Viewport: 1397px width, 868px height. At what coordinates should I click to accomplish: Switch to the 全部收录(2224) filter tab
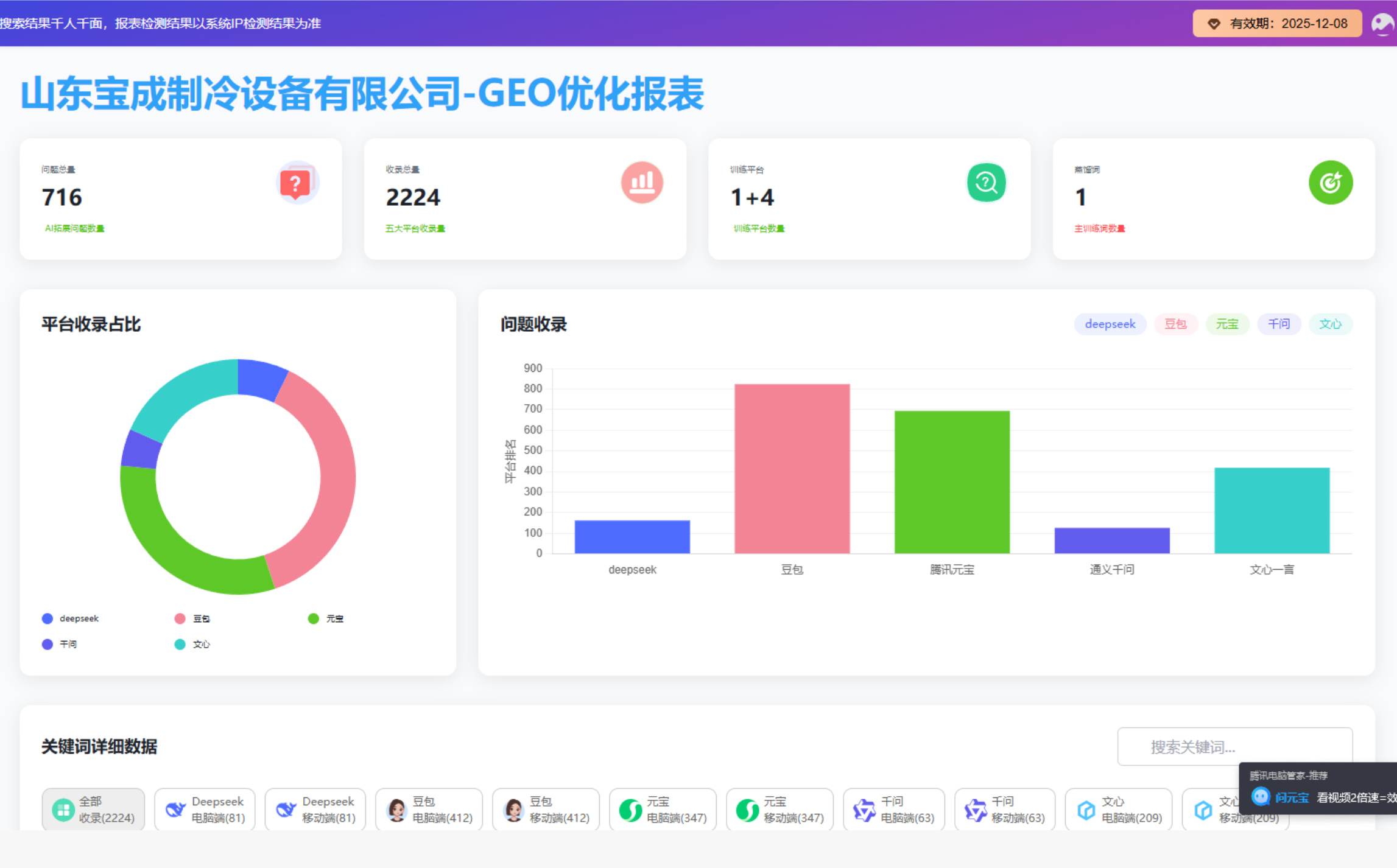93,809
